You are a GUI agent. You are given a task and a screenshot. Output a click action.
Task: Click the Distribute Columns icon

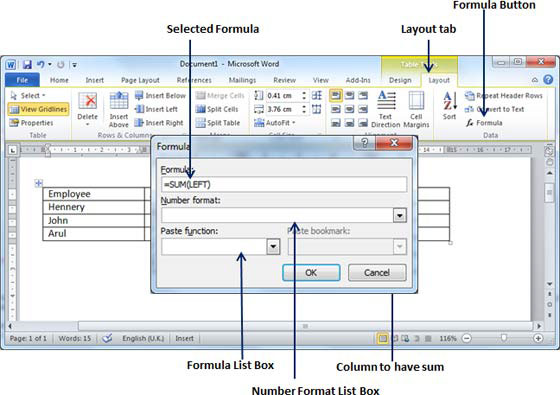tap(316, 109)
